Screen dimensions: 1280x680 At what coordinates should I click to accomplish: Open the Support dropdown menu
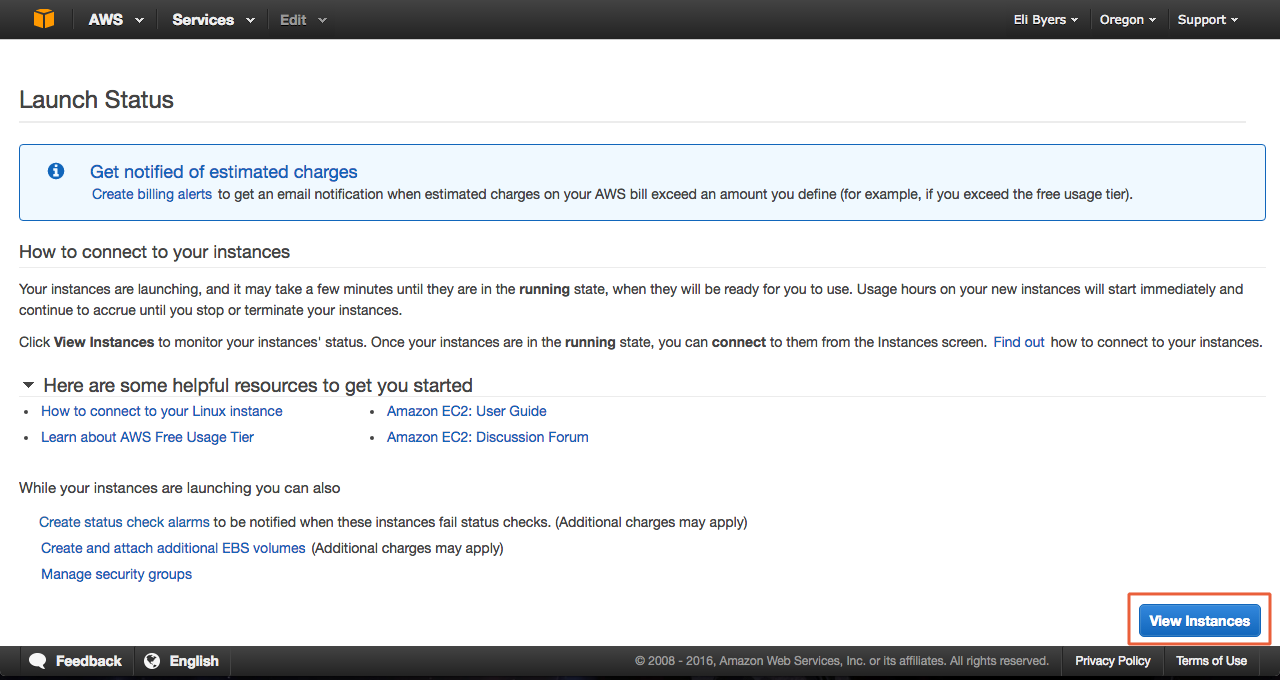click(1208, 20)
